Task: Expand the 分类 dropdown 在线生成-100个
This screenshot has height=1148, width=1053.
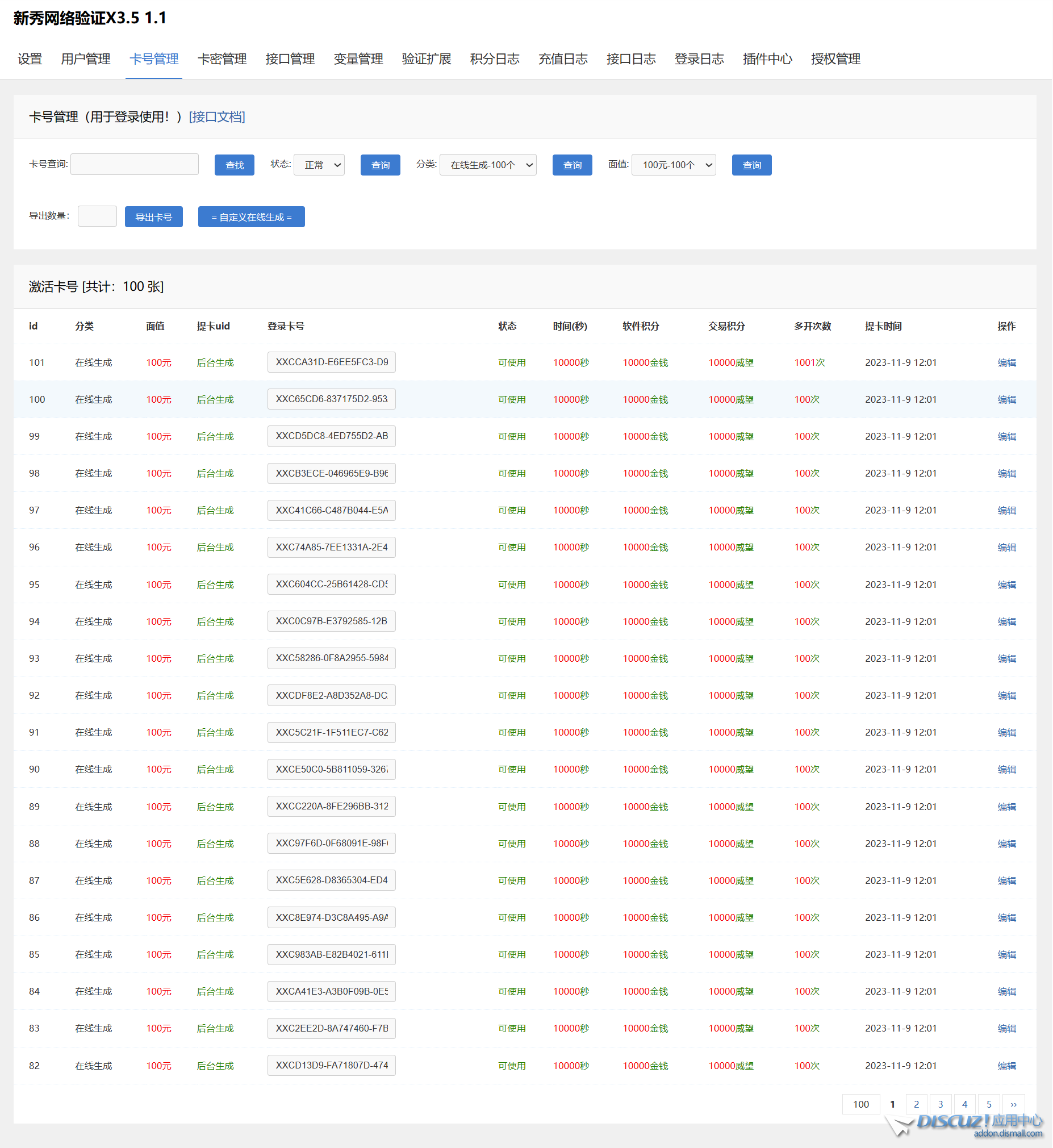Action: click(488, 165)
